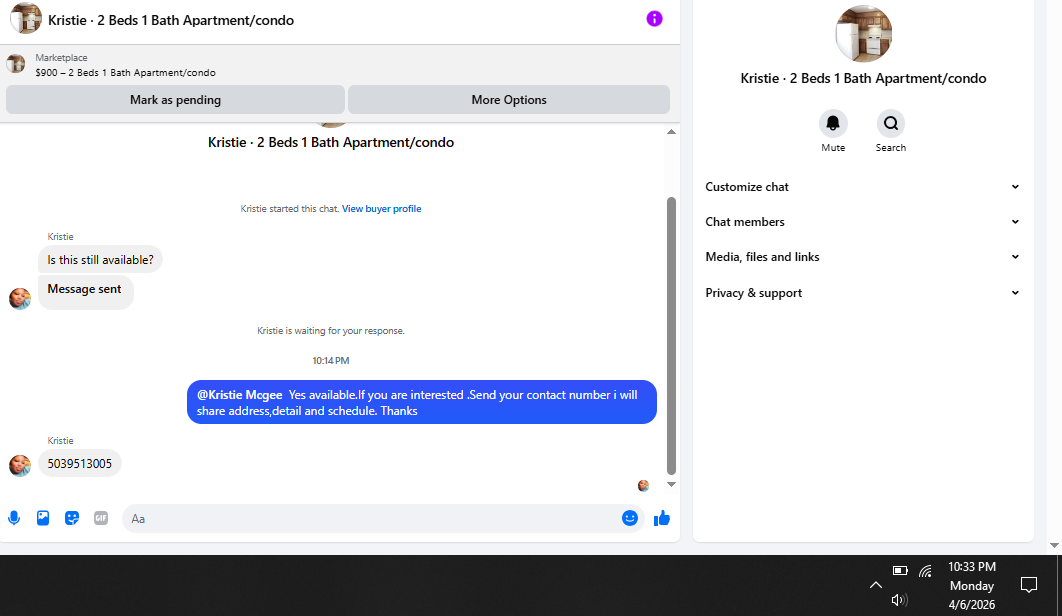This screenshot has width=1062, height=616.
Task: Open conversation information via purple info icon
Action: click(x=654, y=19)
